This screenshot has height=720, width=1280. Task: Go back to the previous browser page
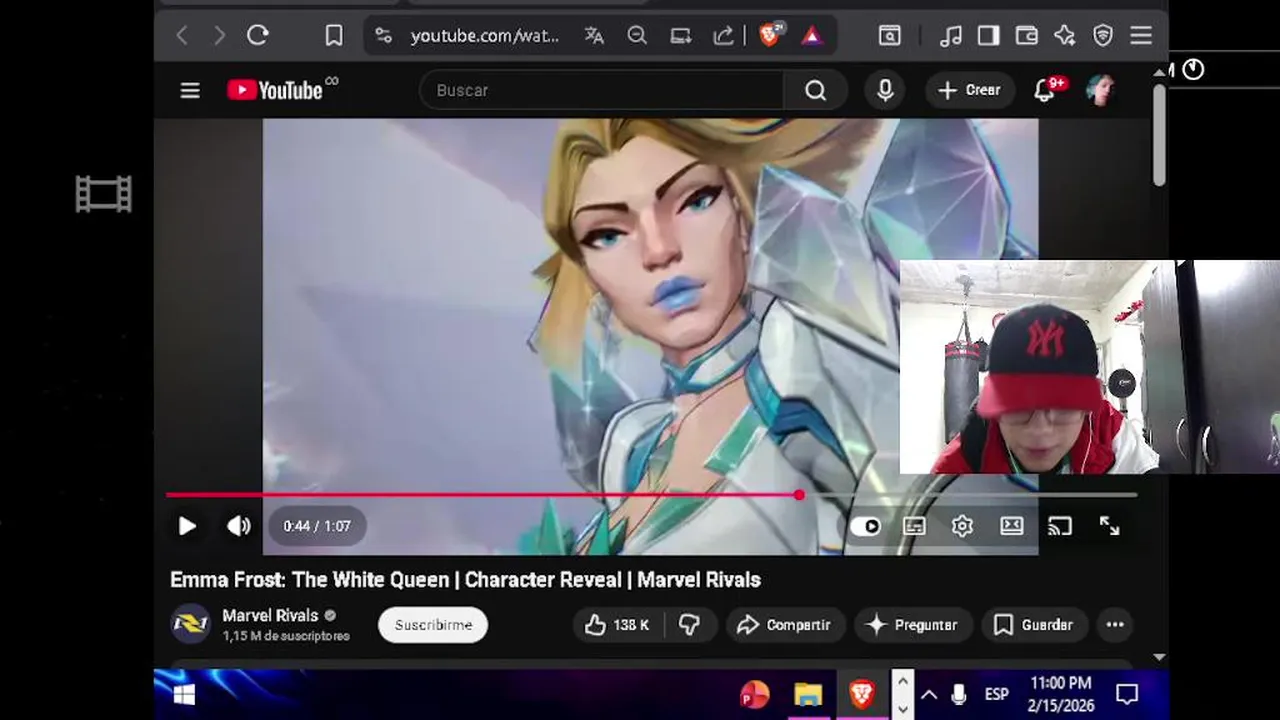coord(182,36)
